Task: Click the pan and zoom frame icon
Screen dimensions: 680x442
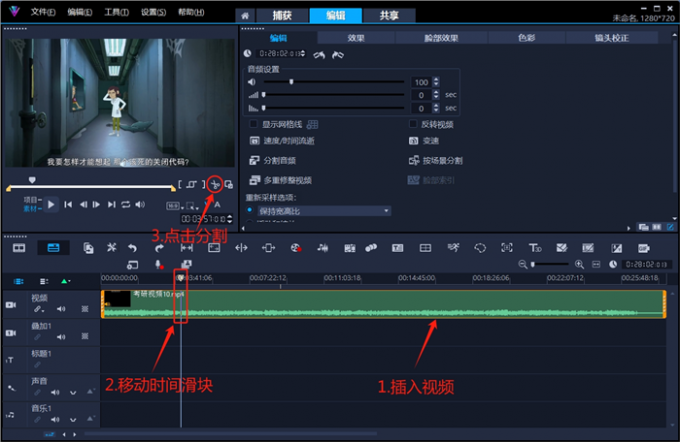Action: [x=507, y=248]
